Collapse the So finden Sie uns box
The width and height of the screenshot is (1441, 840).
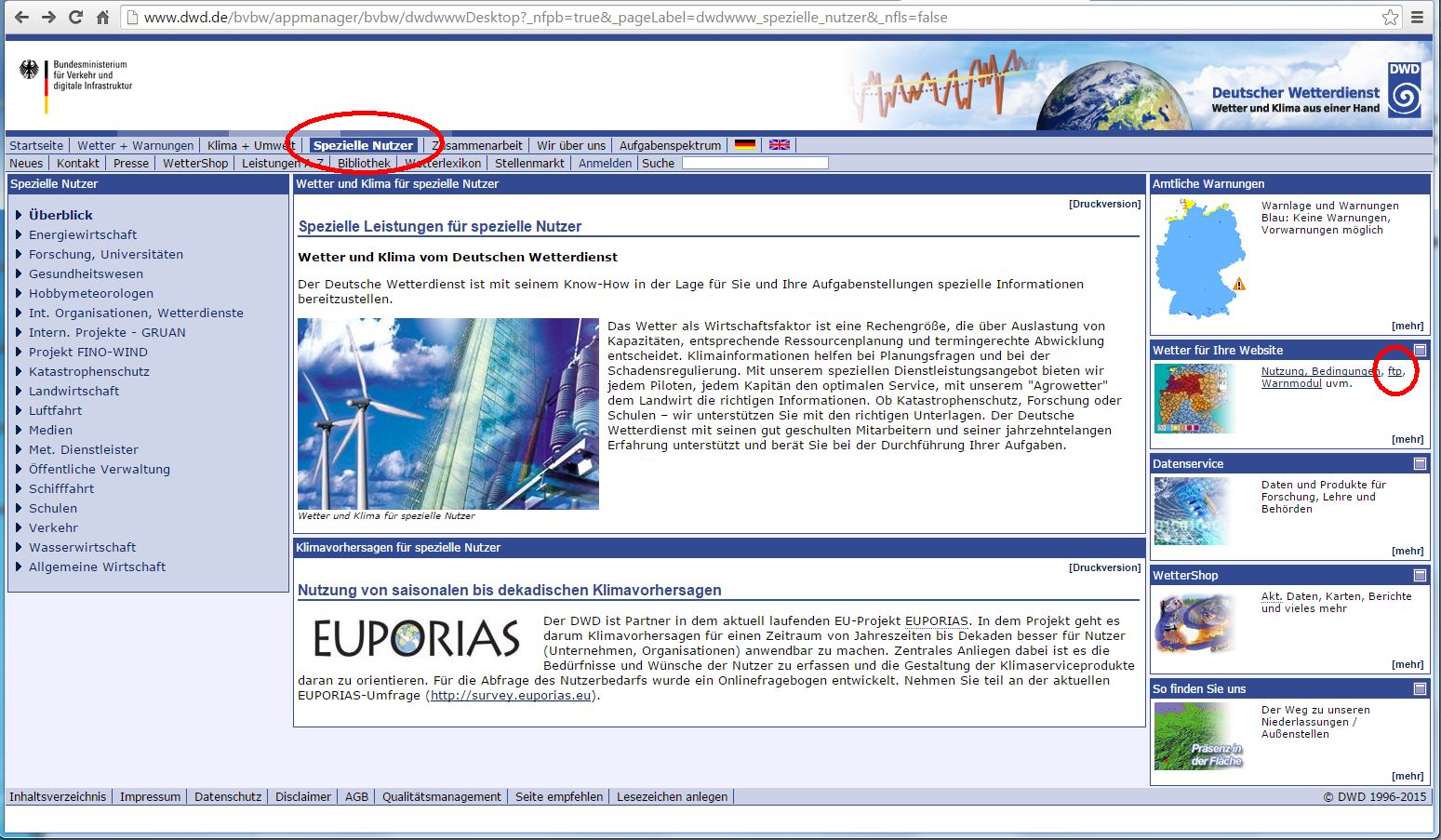point(1420,689)
